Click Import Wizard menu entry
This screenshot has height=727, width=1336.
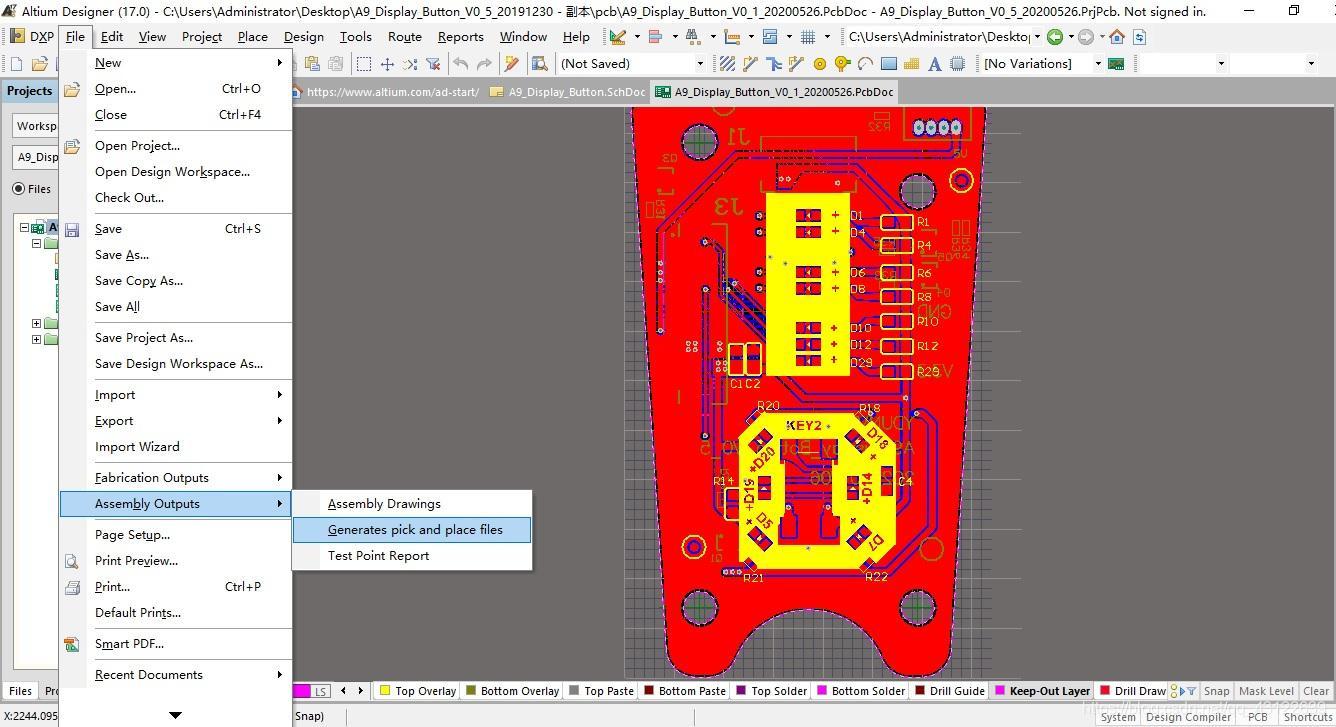[x=176, y=447]
